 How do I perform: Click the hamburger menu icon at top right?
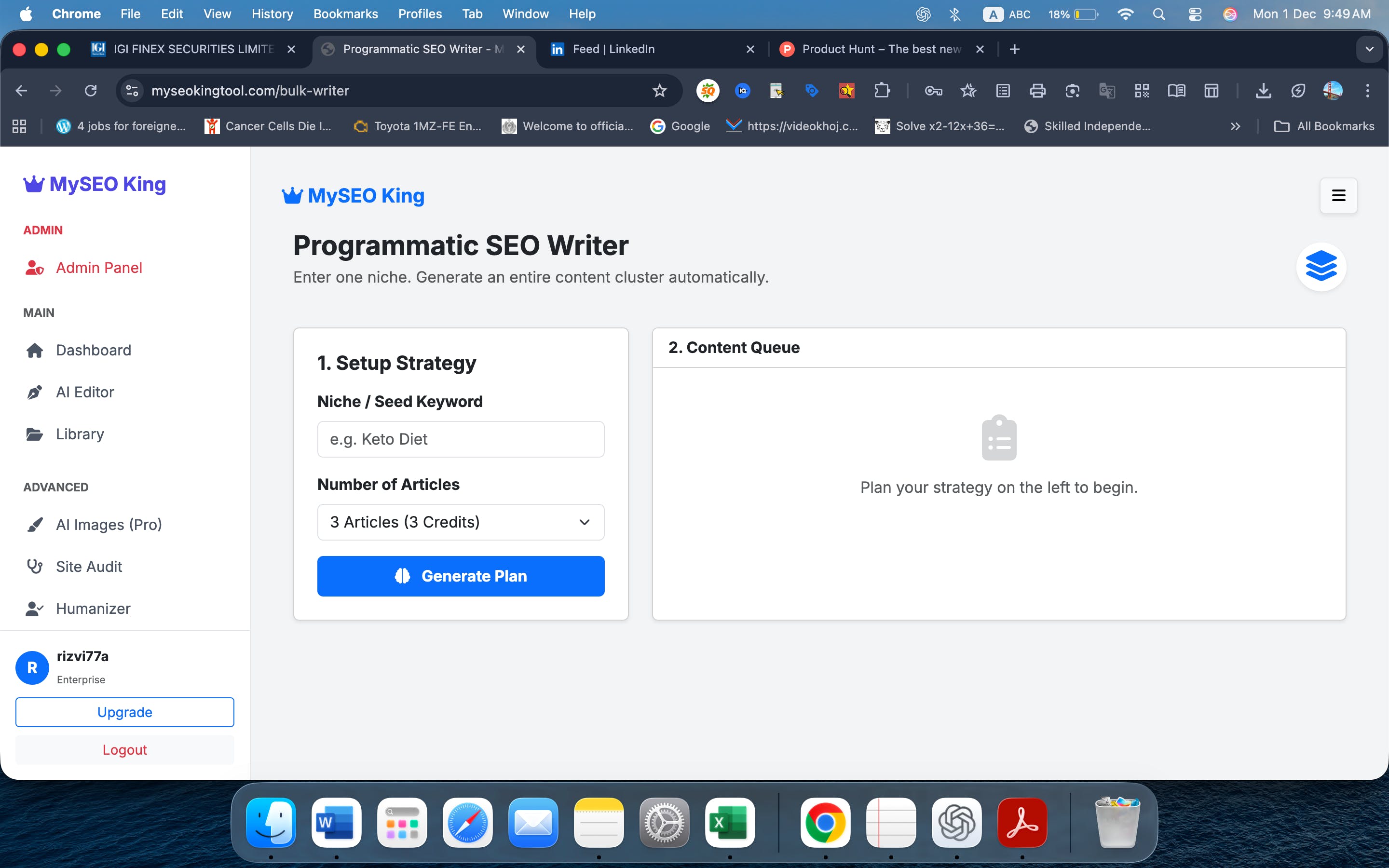click(x=1338, y=196)
